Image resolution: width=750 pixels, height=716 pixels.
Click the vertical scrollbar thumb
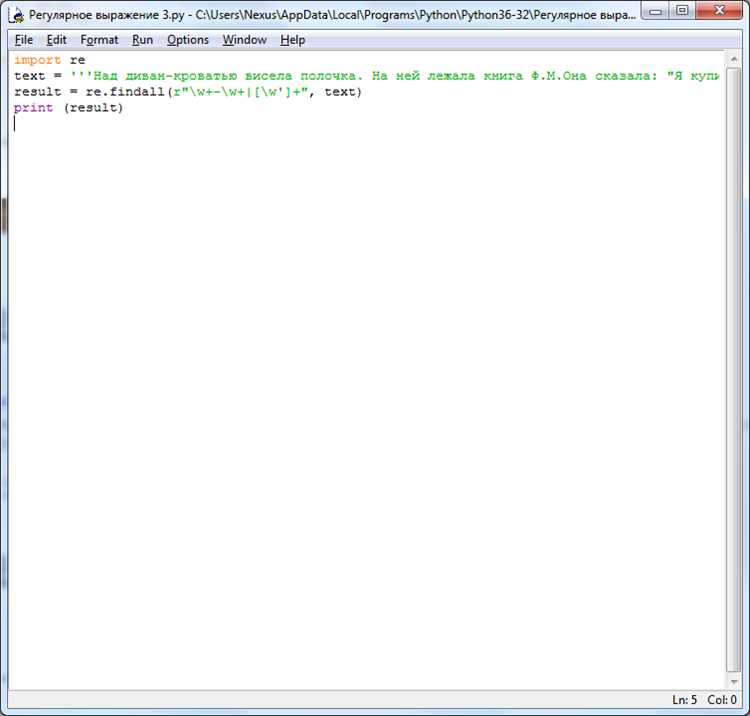coord(733,369)
